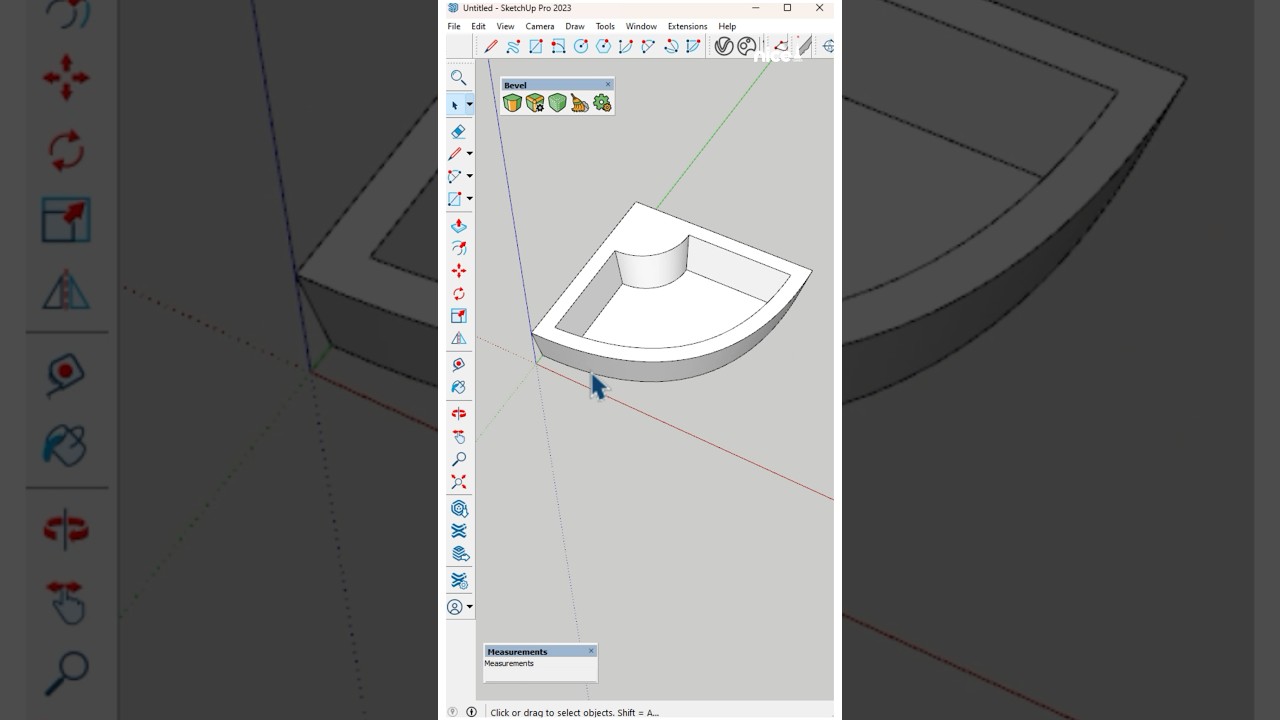Select the Arc tool in top toolbar
1280x720 pixels.
click(626, 46)
